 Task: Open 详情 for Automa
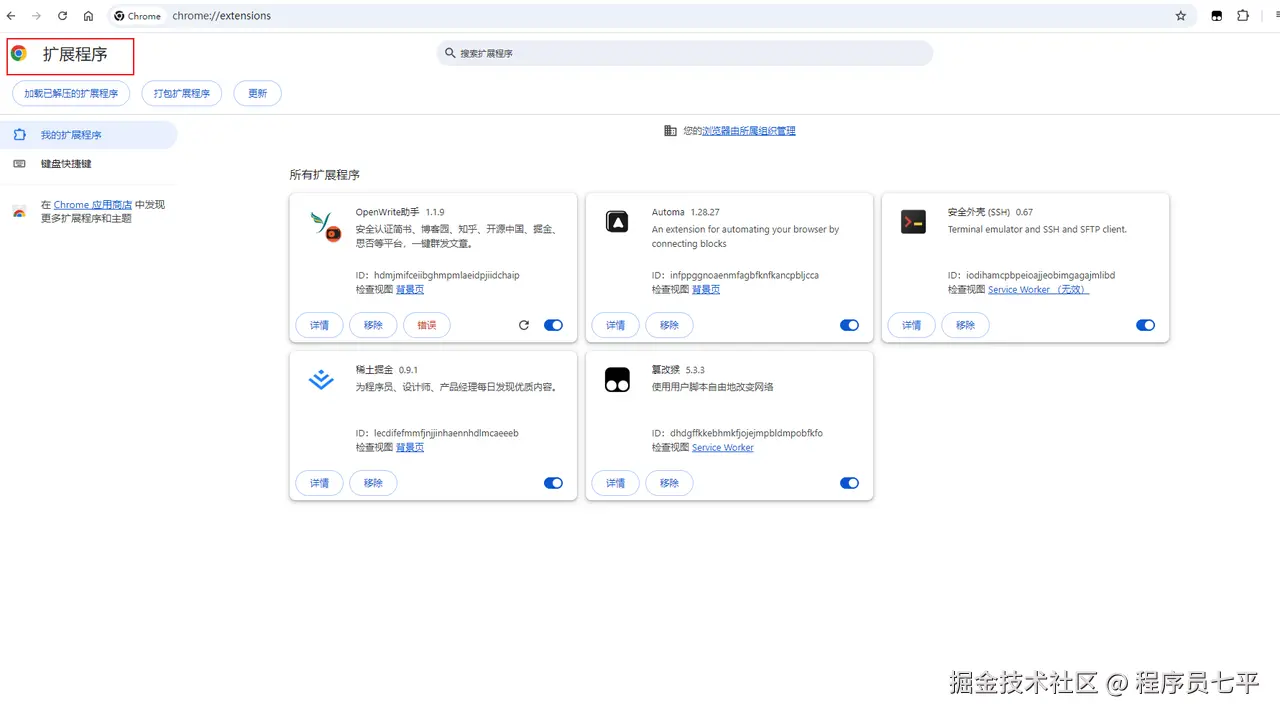616,325
